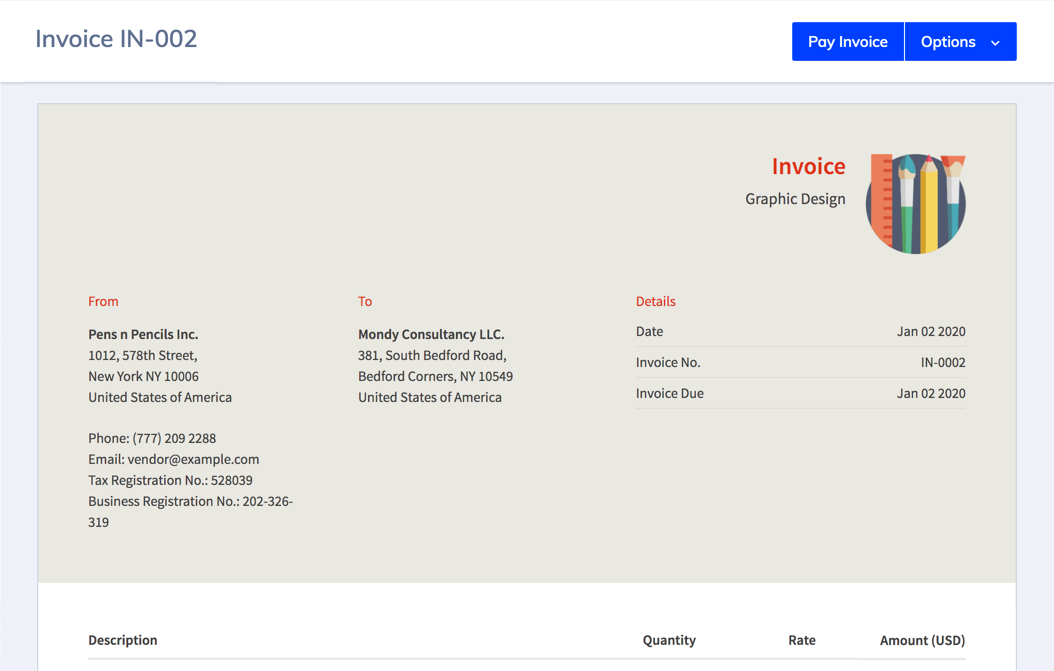Click the IN-0002 invoice number value

pos(943,362)
